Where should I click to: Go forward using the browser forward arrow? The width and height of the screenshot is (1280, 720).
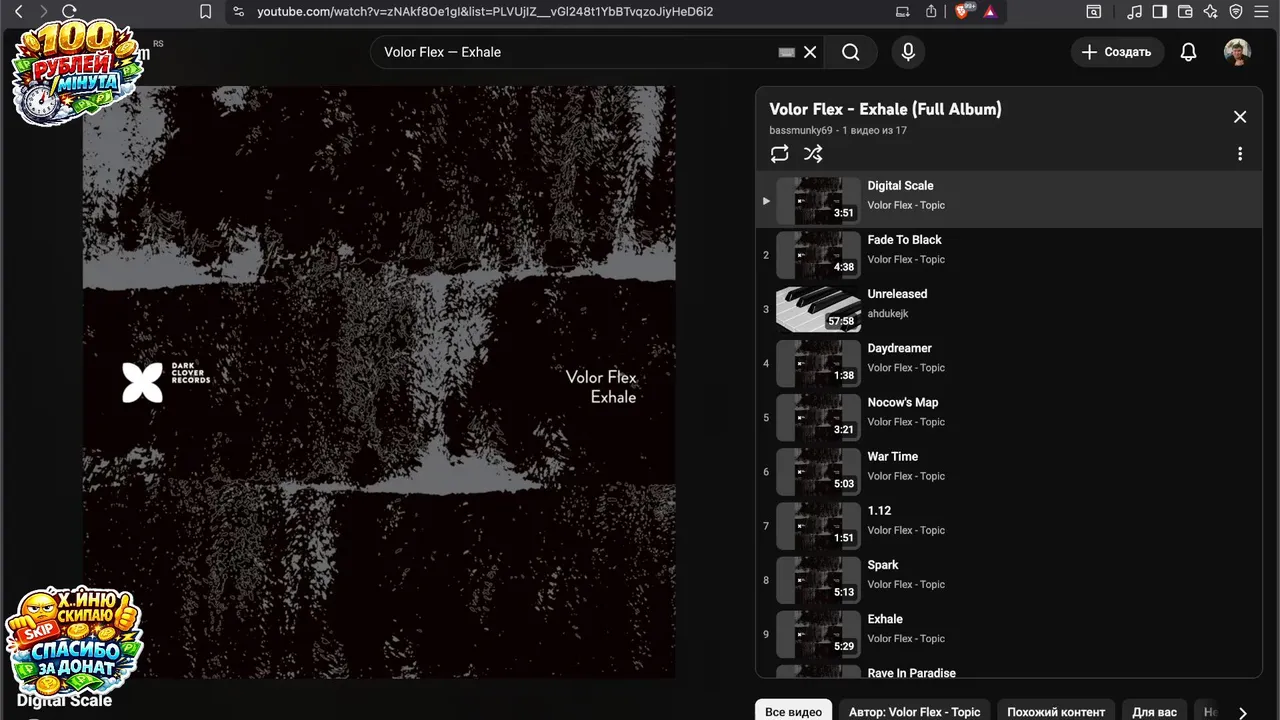point(43,12)
